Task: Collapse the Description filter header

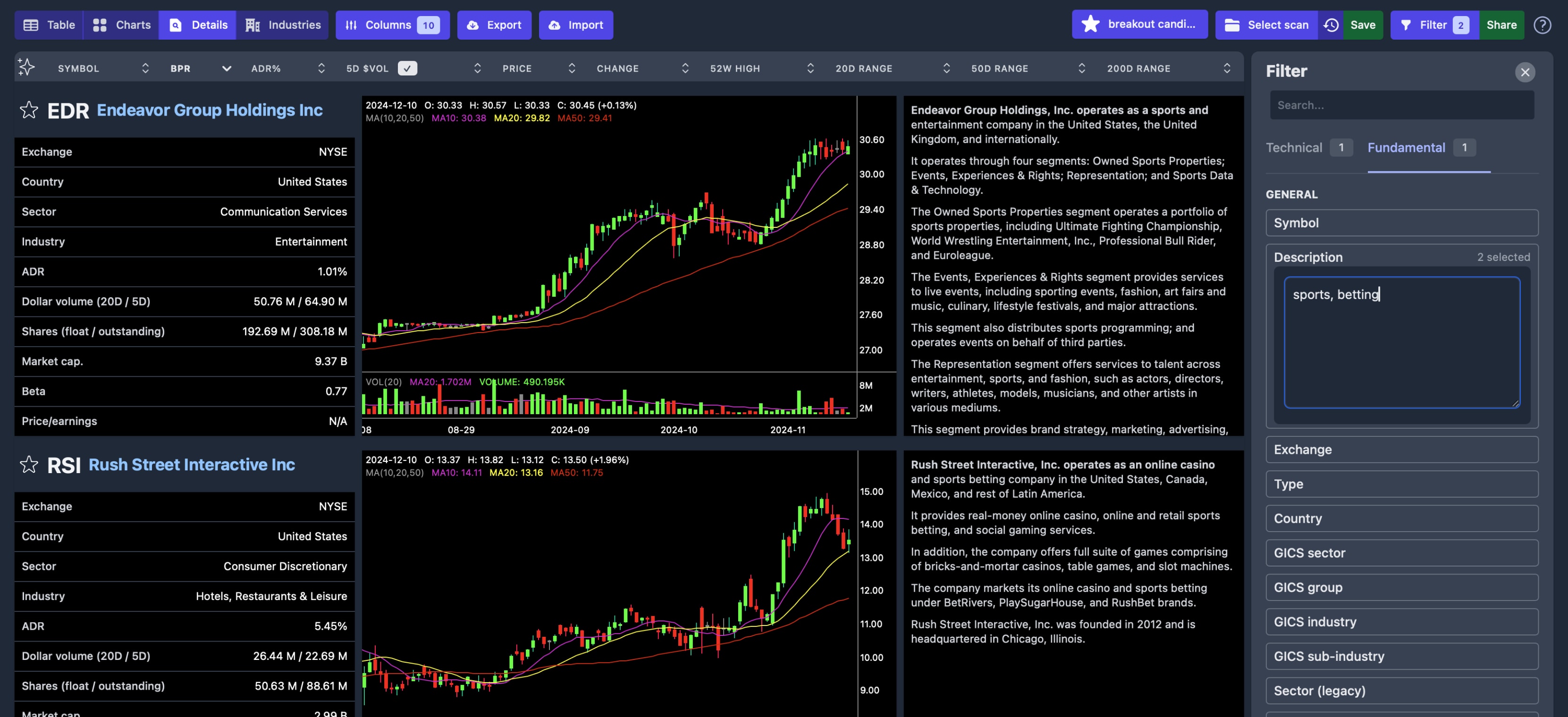Action: coord(1402,257)
